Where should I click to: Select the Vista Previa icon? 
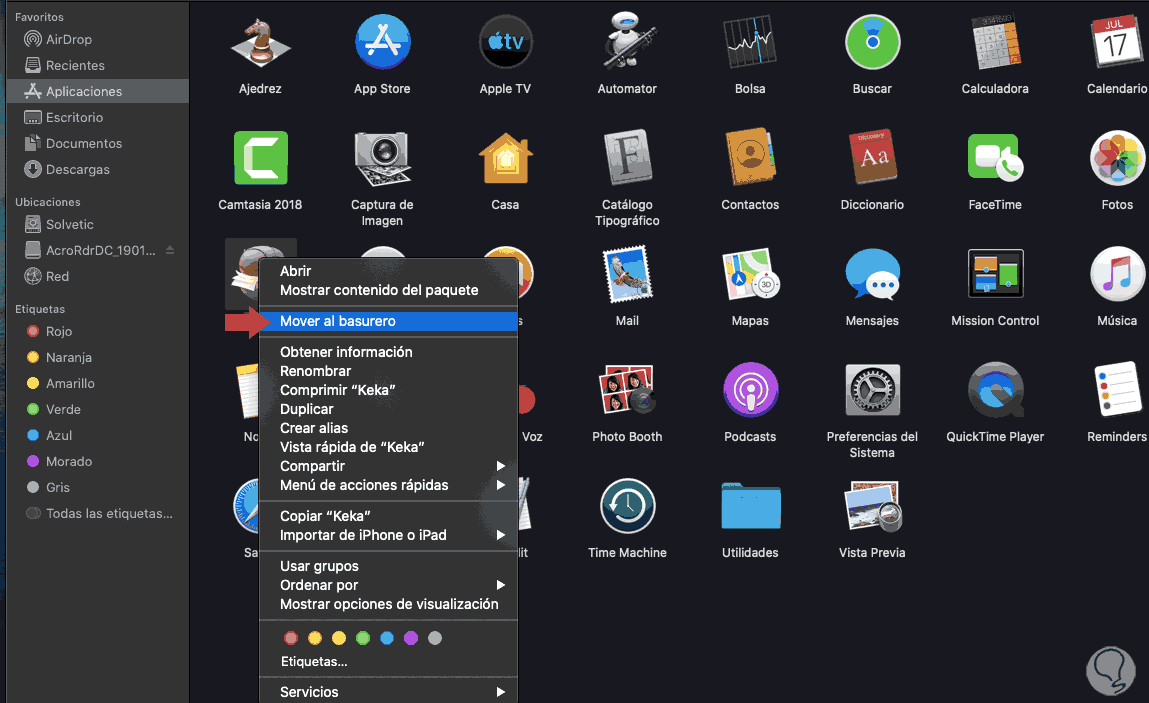pyautogui.click(x=872, y=505)
